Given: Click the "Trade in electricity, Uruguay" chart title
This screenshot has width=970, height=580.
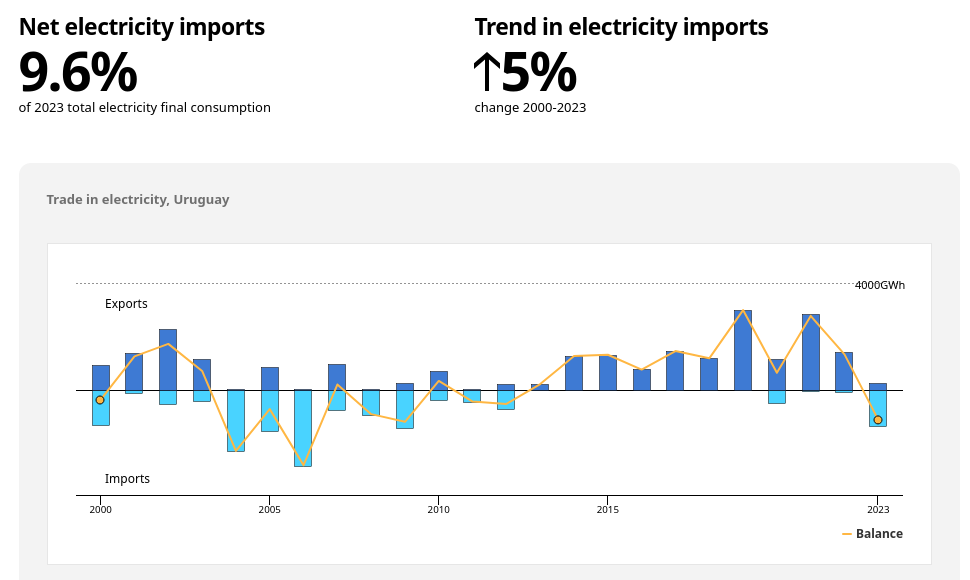Looking at the screenshot, I should [x=138, y=200].
